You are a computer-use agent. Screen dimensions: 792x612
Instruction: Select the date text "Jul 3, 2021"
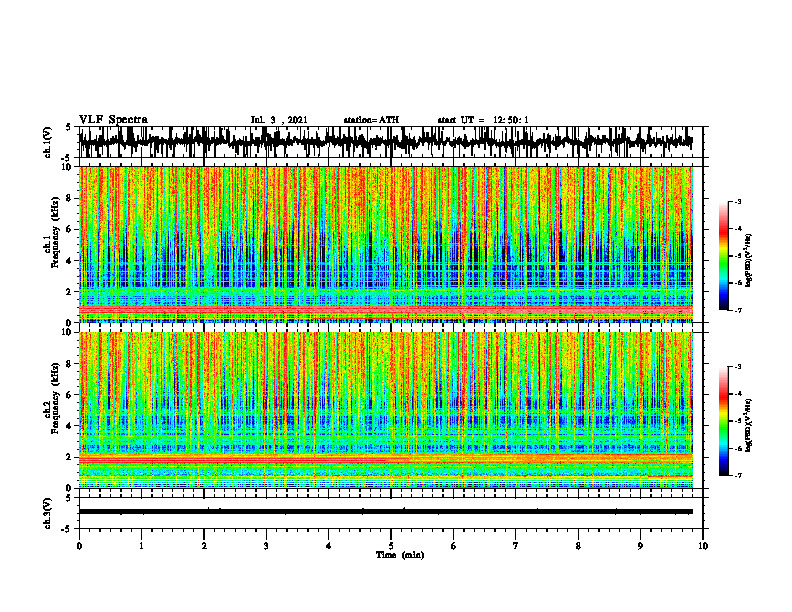coord(279,120)
